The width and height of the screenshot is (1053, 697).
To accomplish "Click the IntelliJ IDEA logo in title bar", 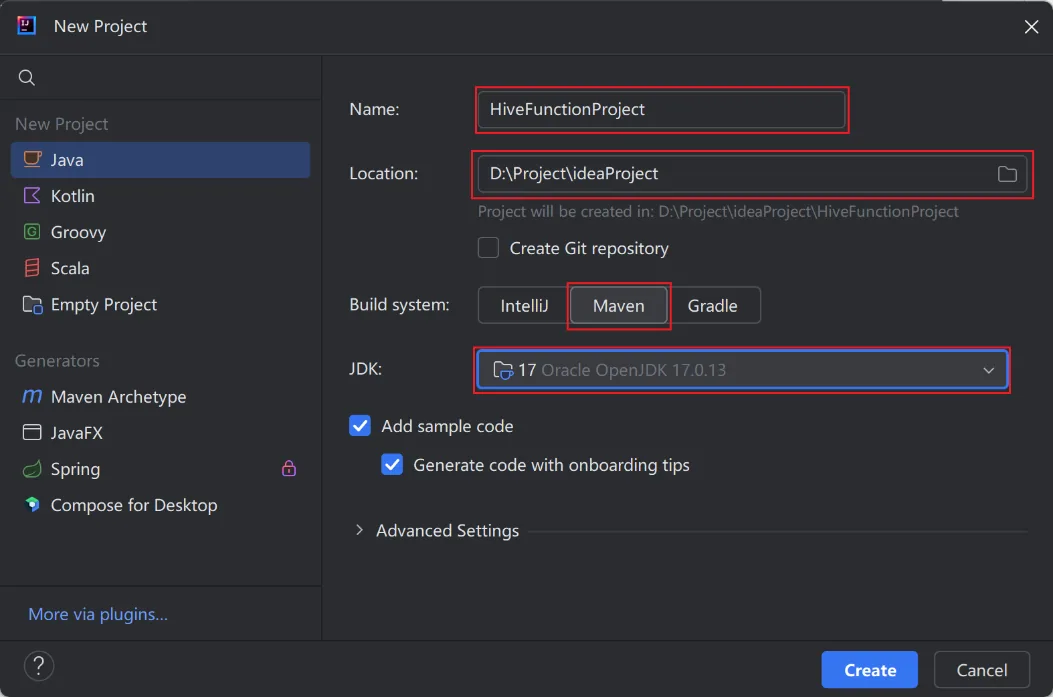I will click(26, 26).
